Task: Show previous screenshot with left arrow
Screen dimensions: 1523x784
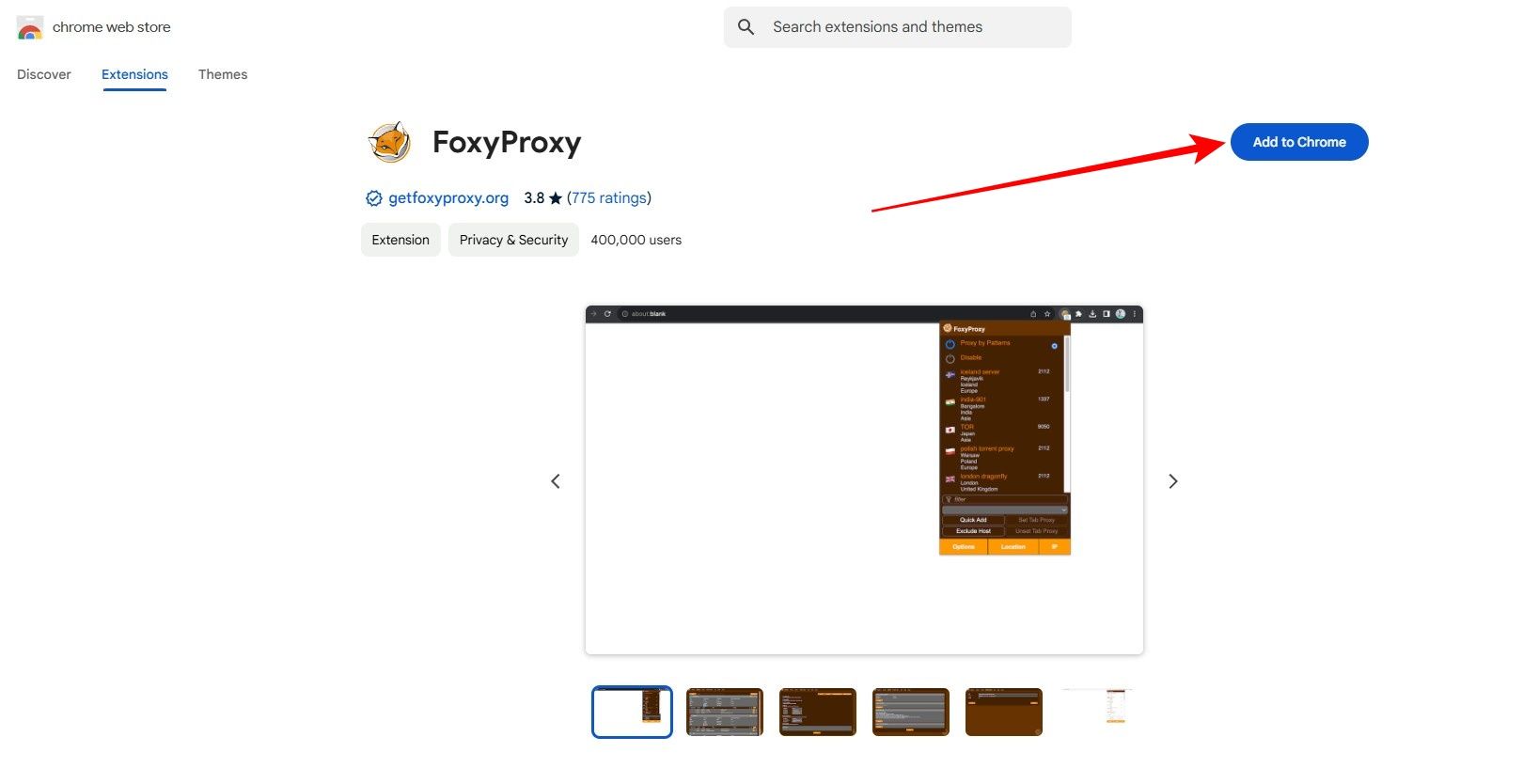Action: coord(556,481)
